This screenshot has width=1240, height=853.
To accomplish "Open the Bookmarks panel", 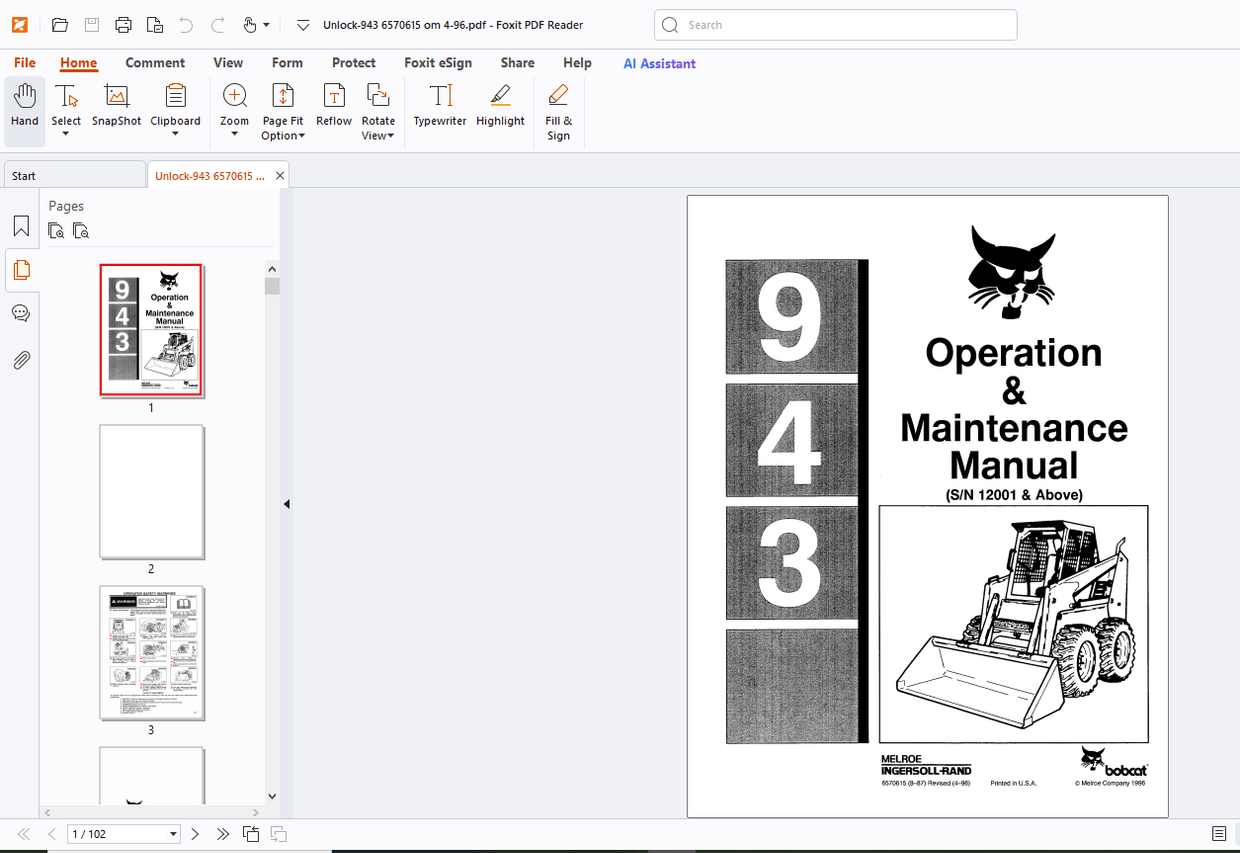I will coord(21,226).
